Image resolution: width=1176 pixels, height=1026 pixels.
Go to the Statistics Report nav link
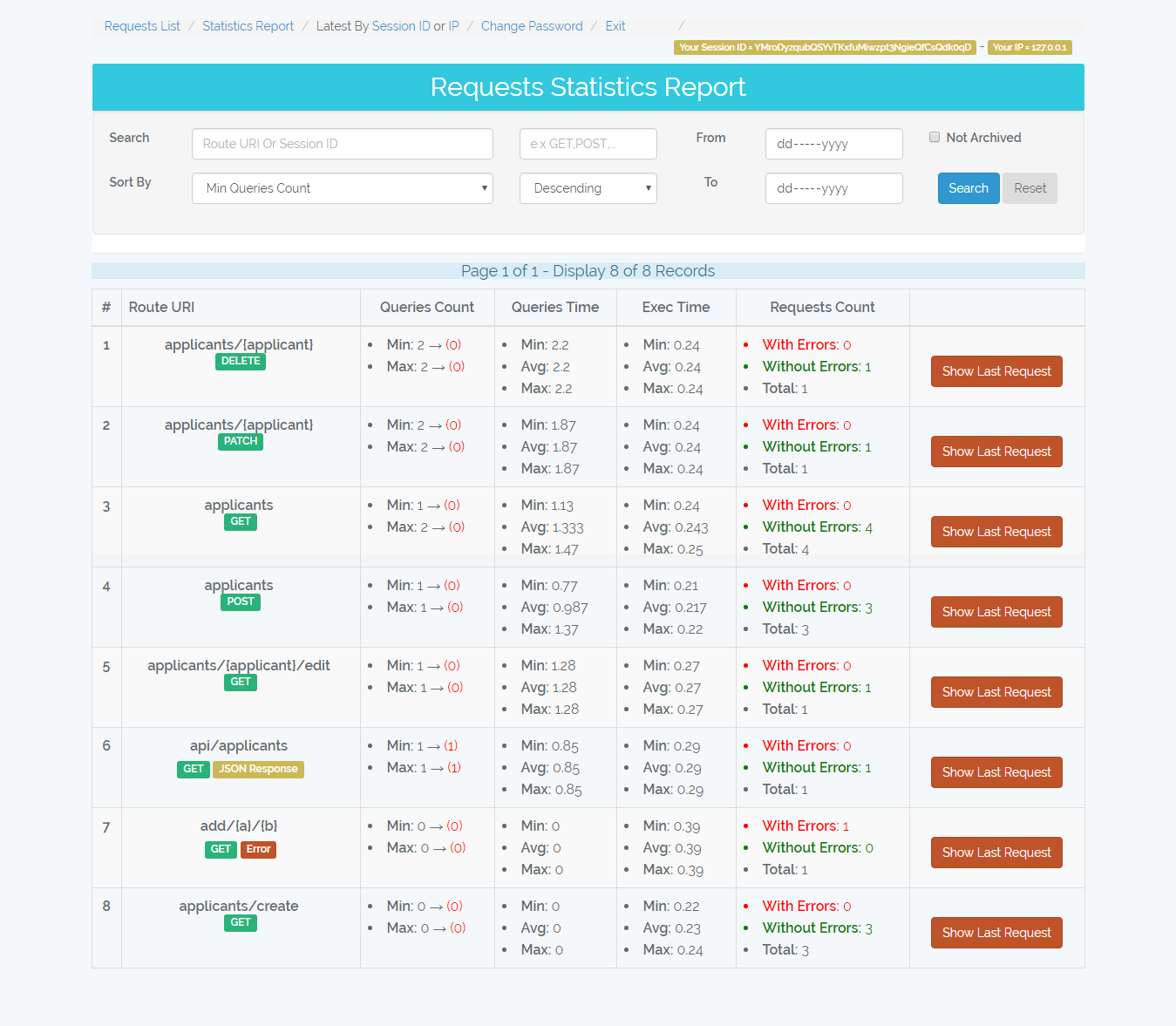click(248, 26)
